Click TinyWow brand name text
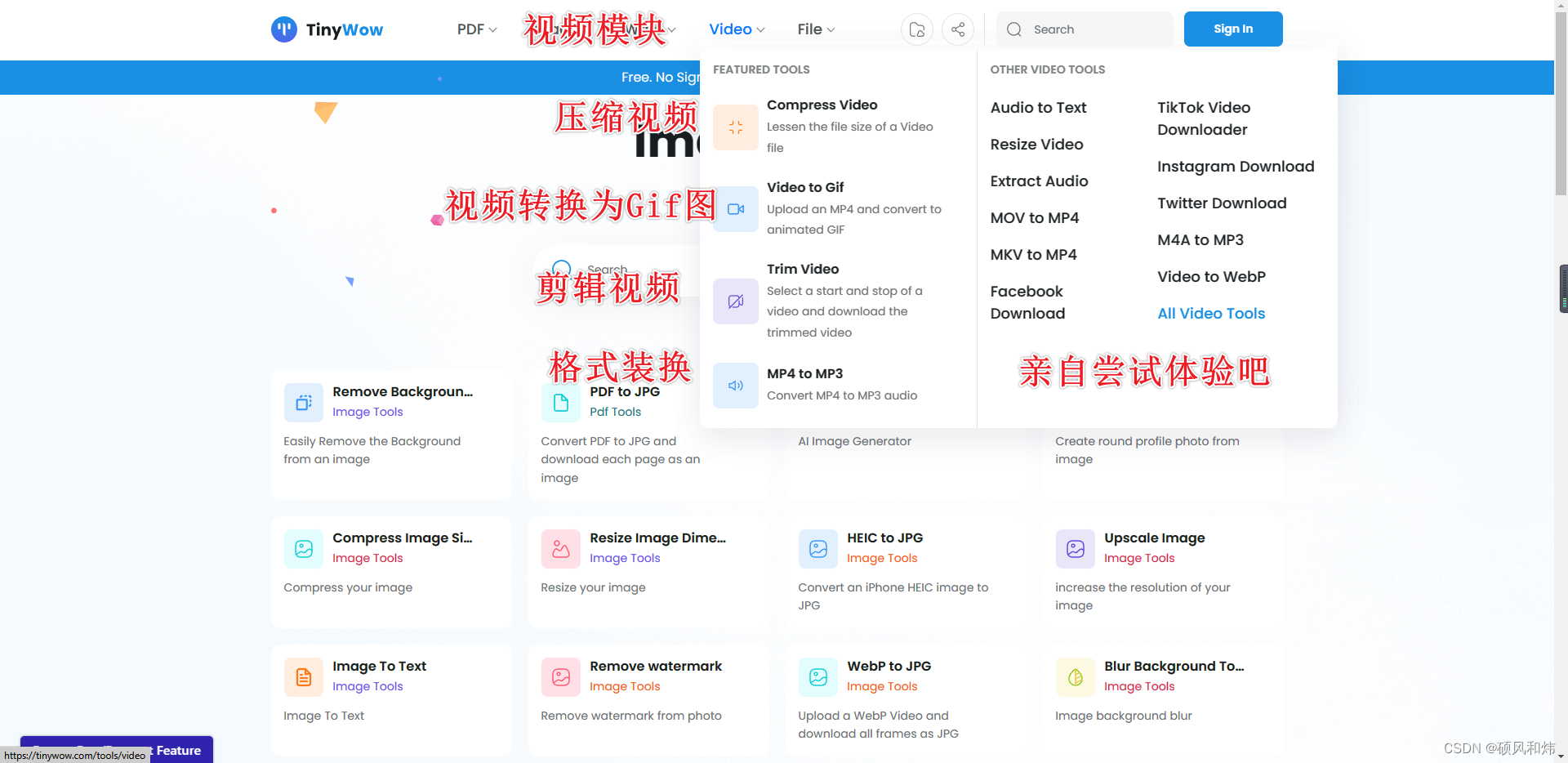 coord(344,30)
